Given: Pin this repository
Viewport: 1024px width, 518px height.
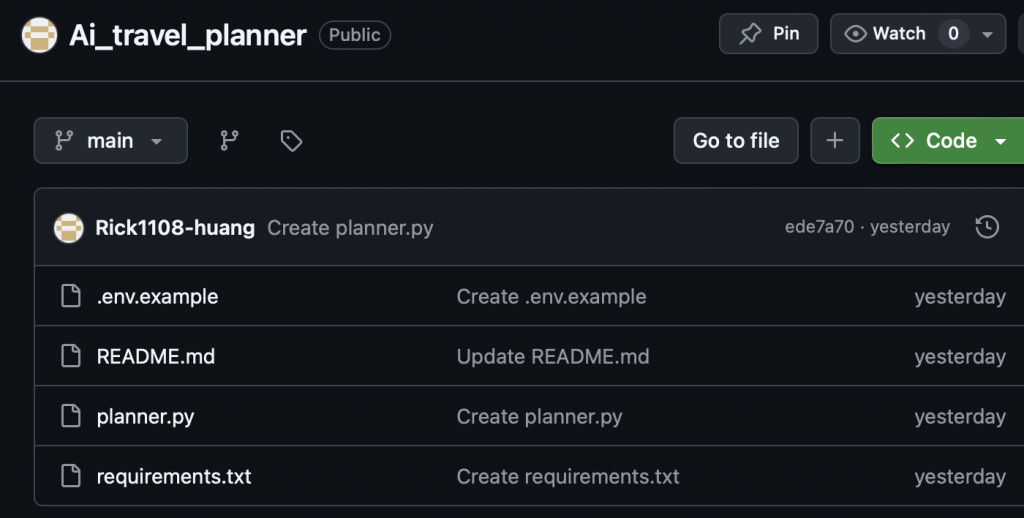Looking at the screenshot, I should [x=768, y=34].
